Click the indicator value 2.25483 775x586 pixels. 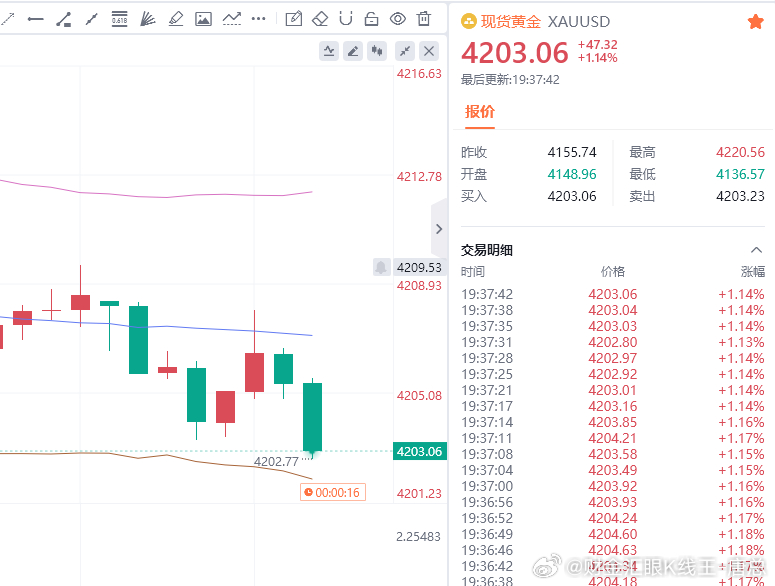(418, 537)
